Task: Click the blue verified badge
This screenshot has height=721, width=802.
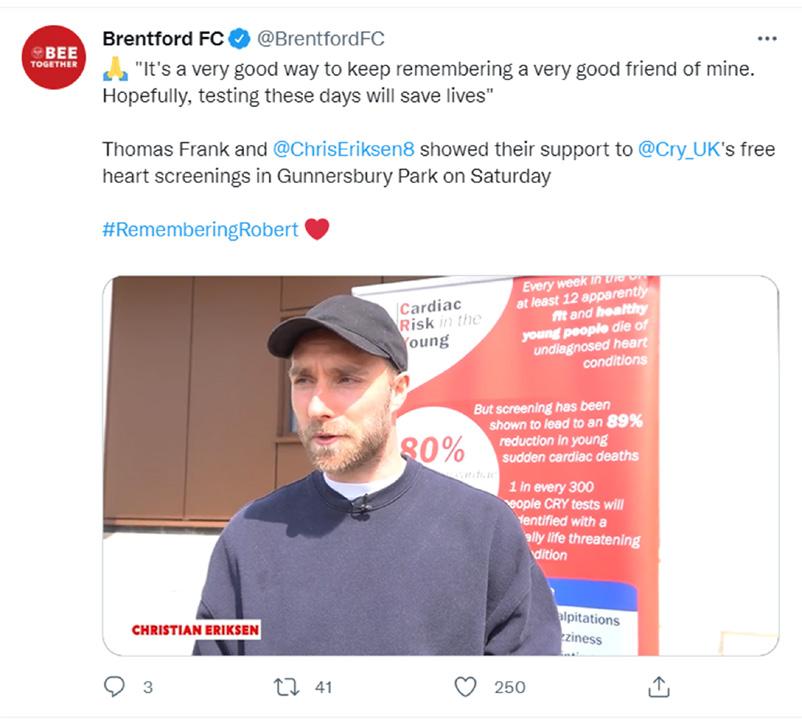Action: (239, 39)
